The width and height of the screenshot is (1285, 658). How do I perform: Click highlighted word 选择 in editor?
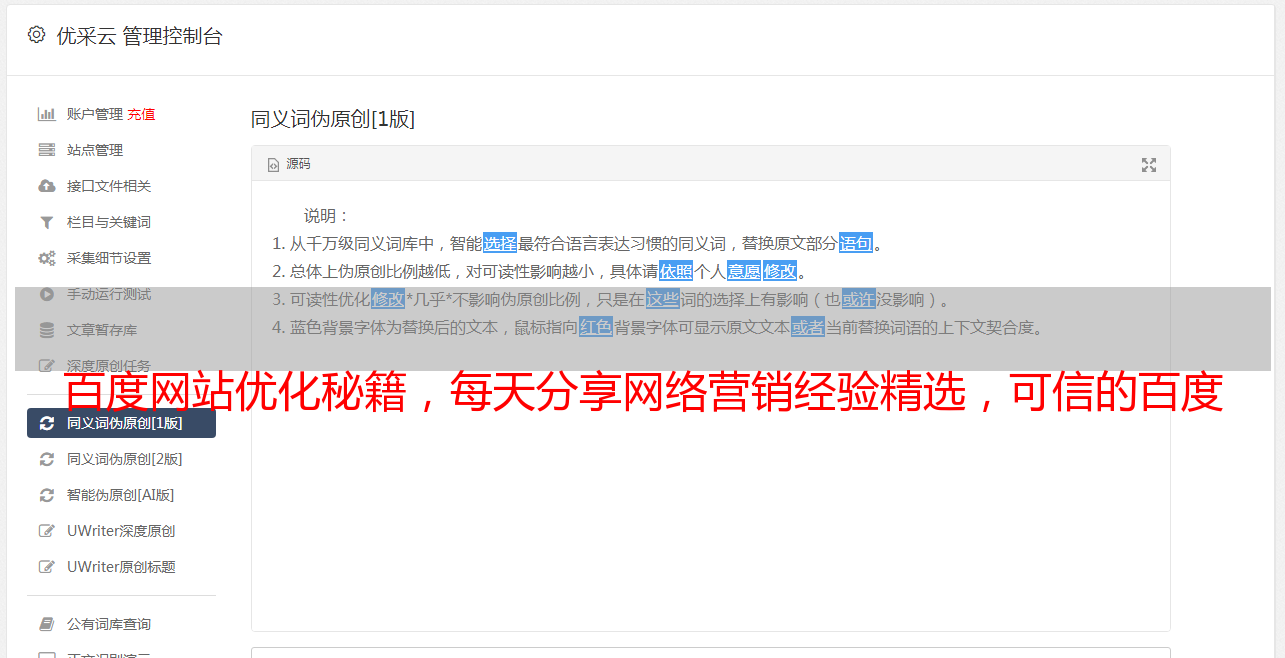pos(500,243)
